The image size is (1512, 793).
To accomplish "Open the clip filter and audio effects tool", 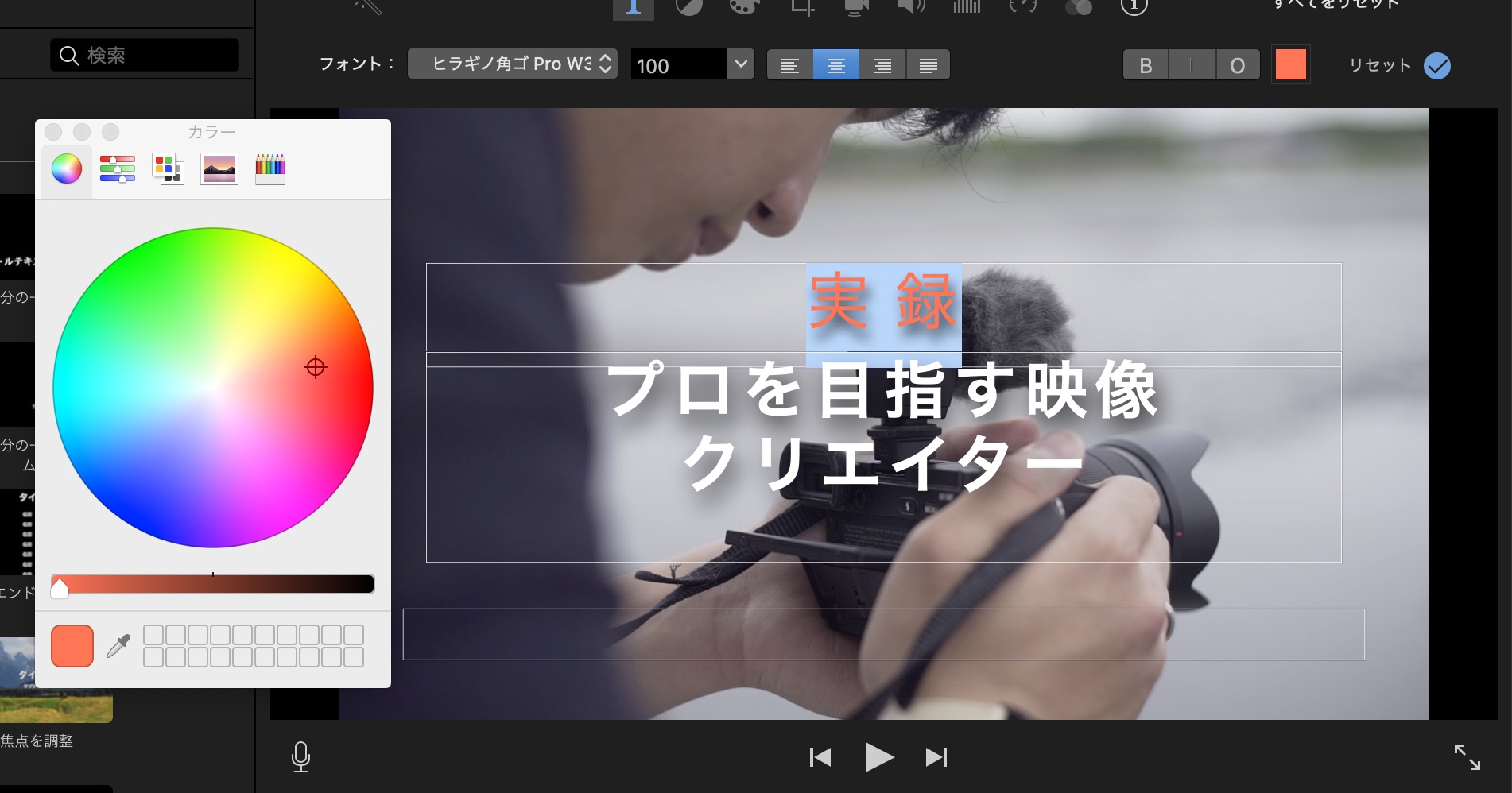I will point(1079,7).
